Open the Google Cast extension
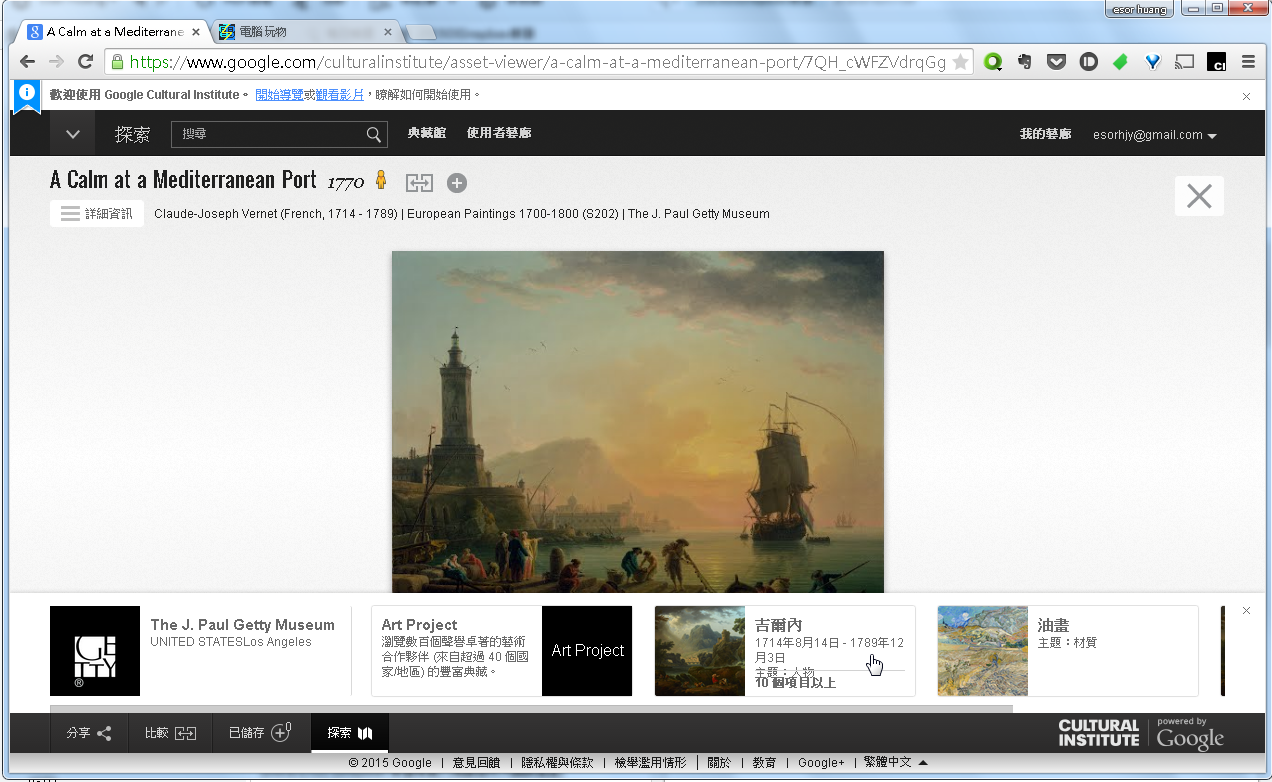This screenshot has width=1272, height=782. (1184, 62)
